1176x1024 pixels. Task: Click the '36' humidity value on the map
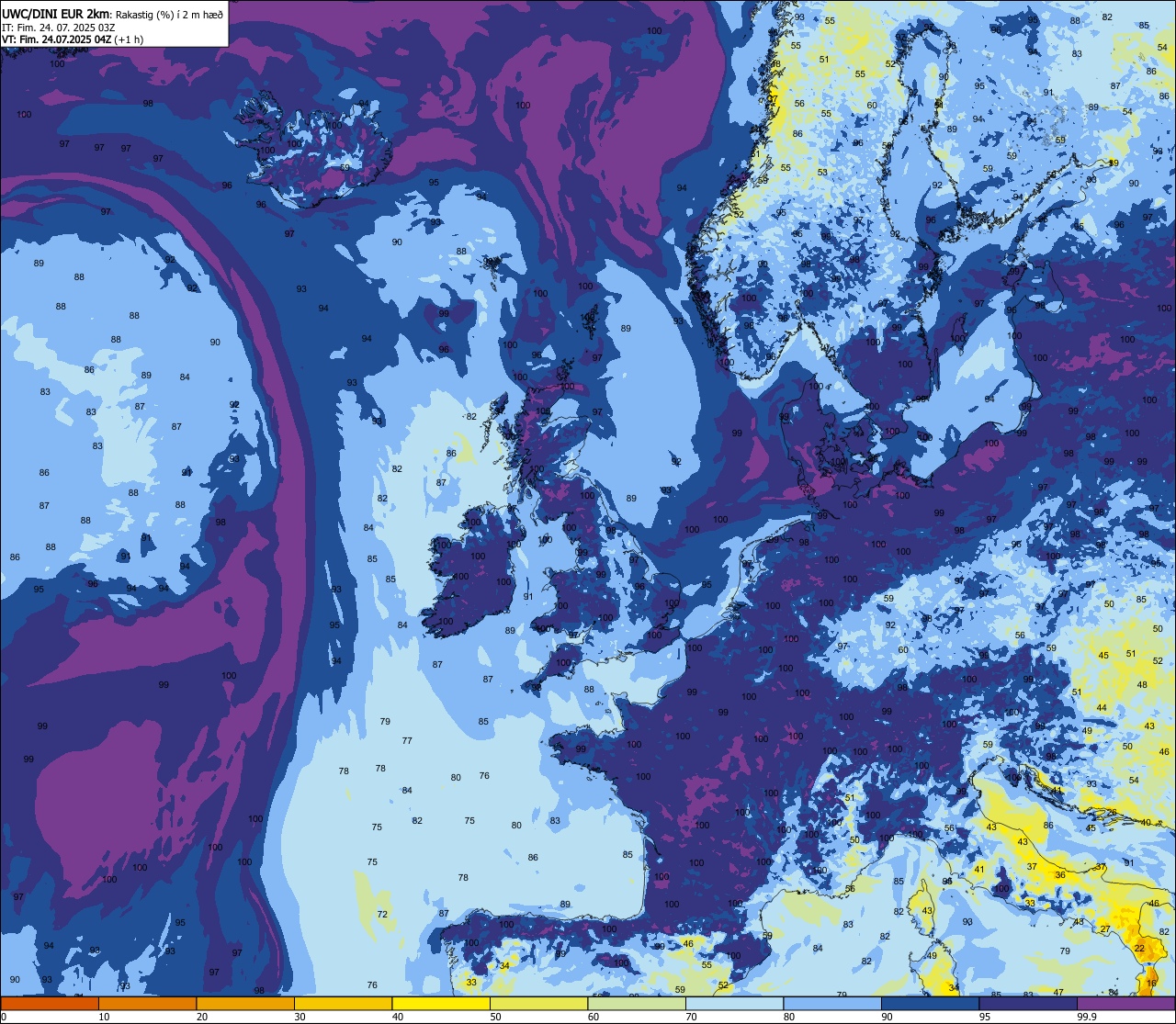tap(1060, 875)
